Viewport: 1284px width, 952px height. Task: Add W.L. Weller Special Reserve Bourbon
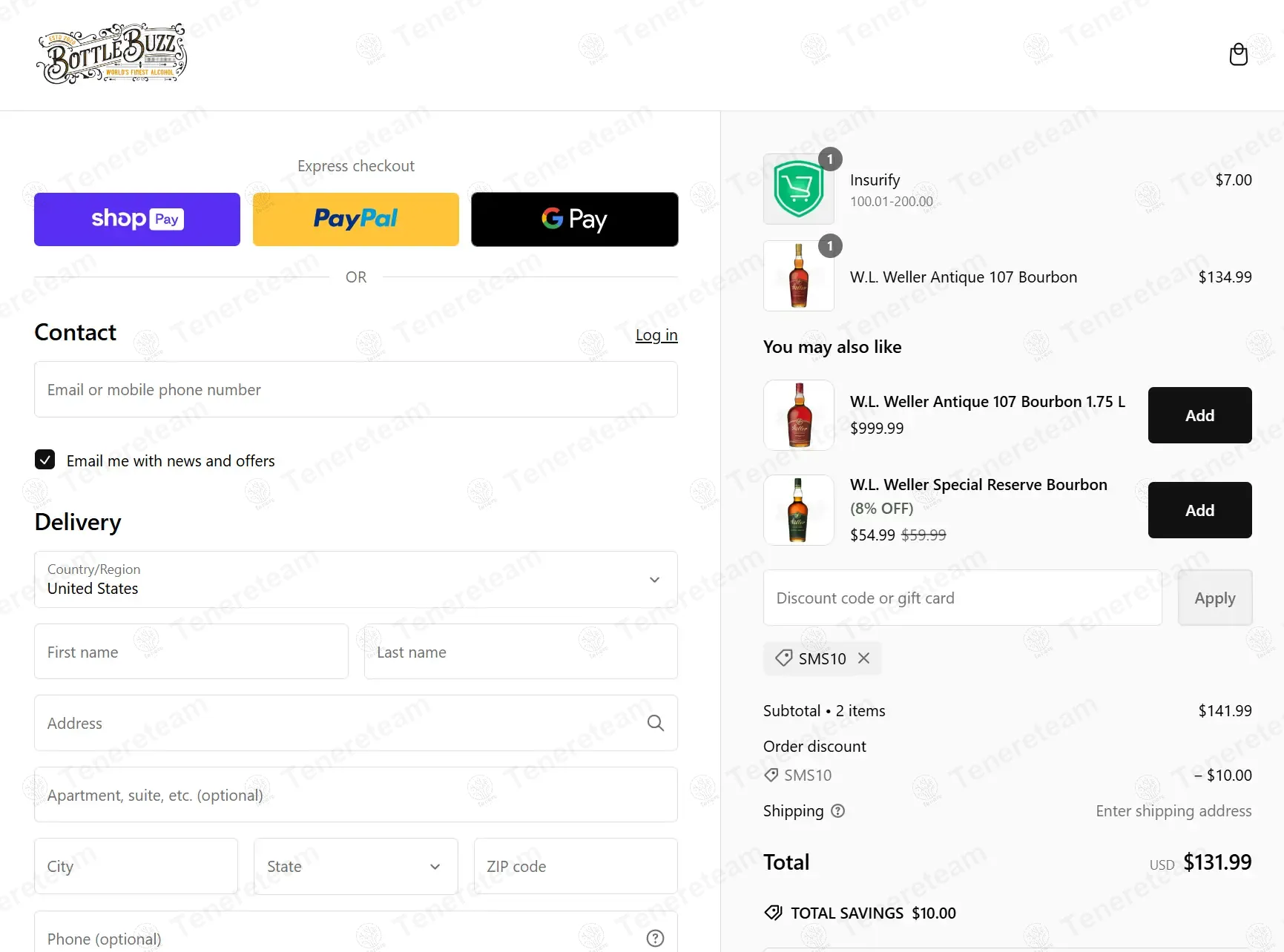coord(1199,510)
